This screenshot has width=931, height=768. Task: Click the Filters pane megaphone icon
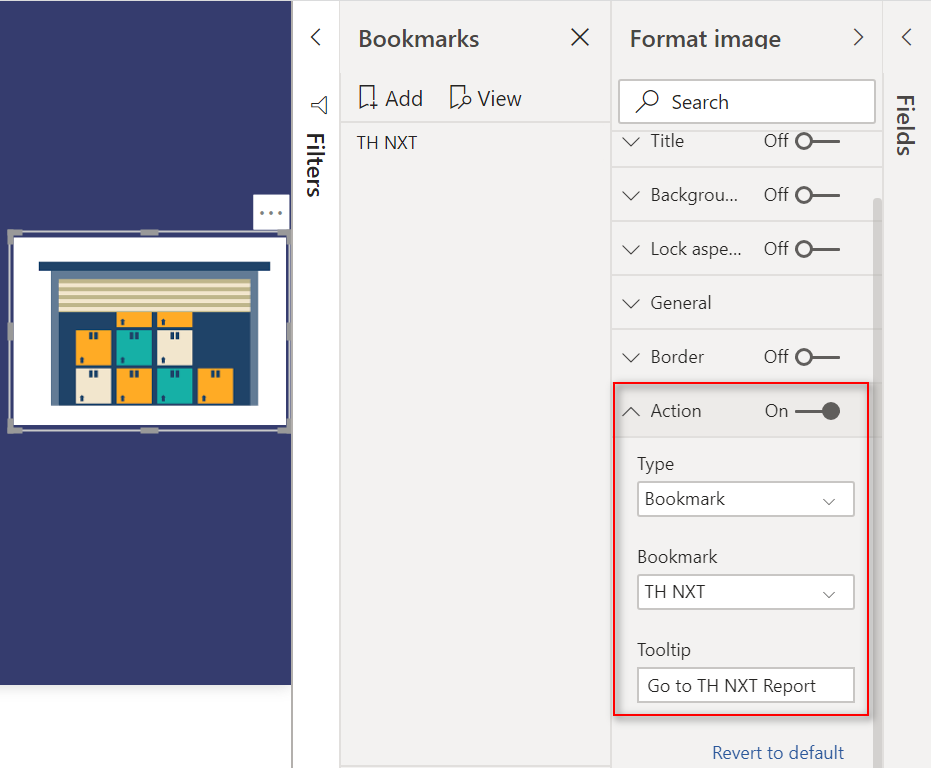pyautogui.click(x=318, y=105)
